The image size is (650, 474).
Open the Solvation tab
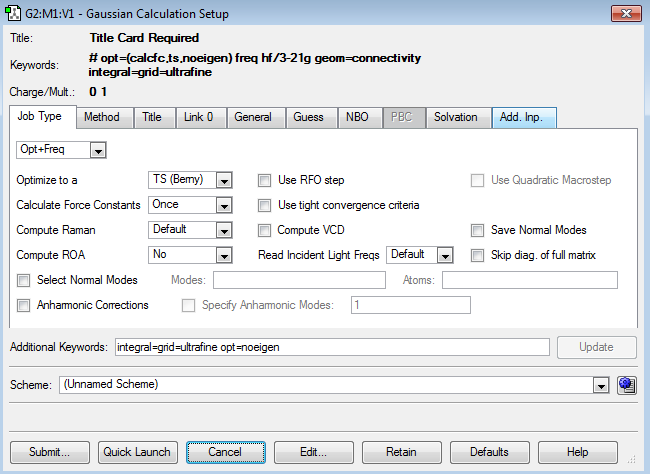click(456, 118)
